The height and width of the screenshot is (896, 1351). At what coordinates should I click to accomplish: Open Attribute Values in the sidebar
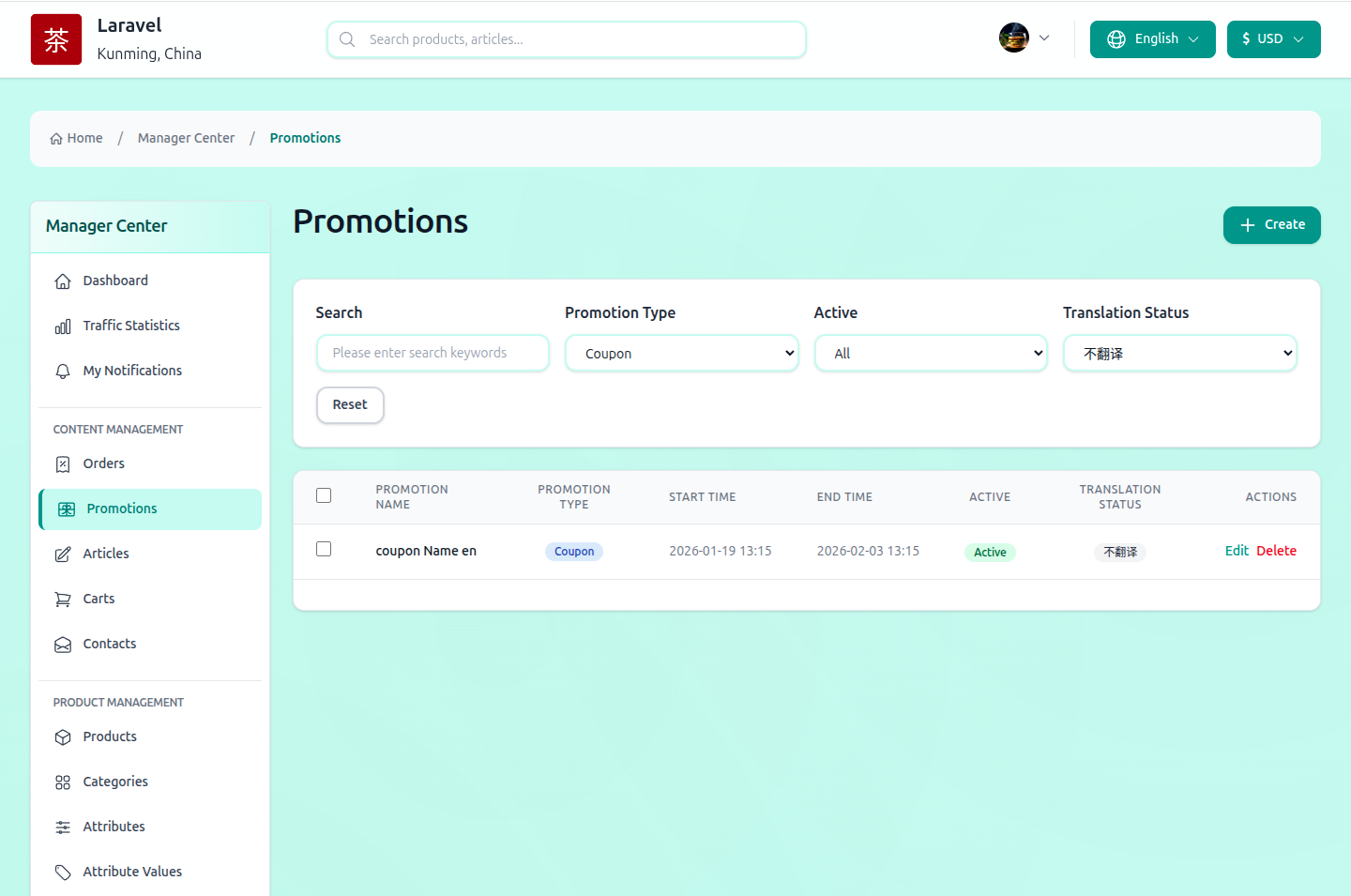coord(150,872)
